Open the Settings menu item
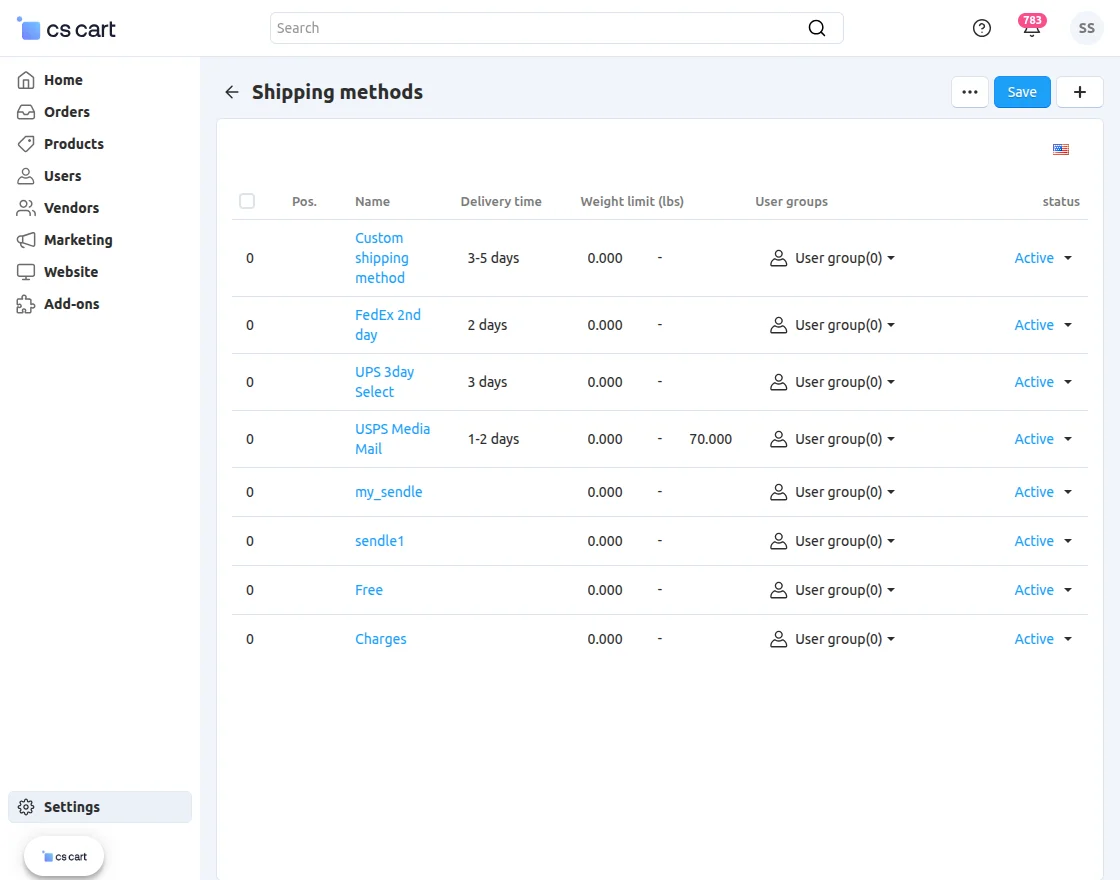1120x880 pixels. 71,807
